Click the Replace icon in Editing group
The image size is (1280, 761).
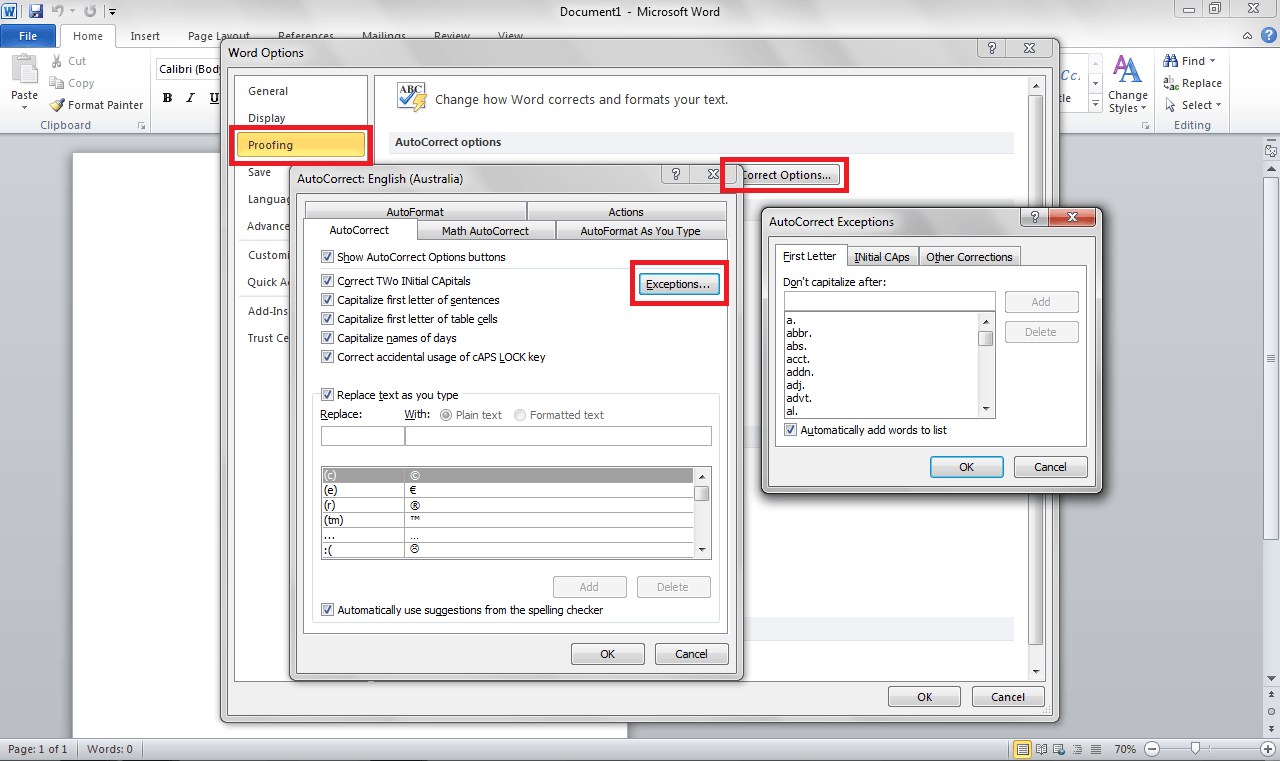pos(1170,83)
